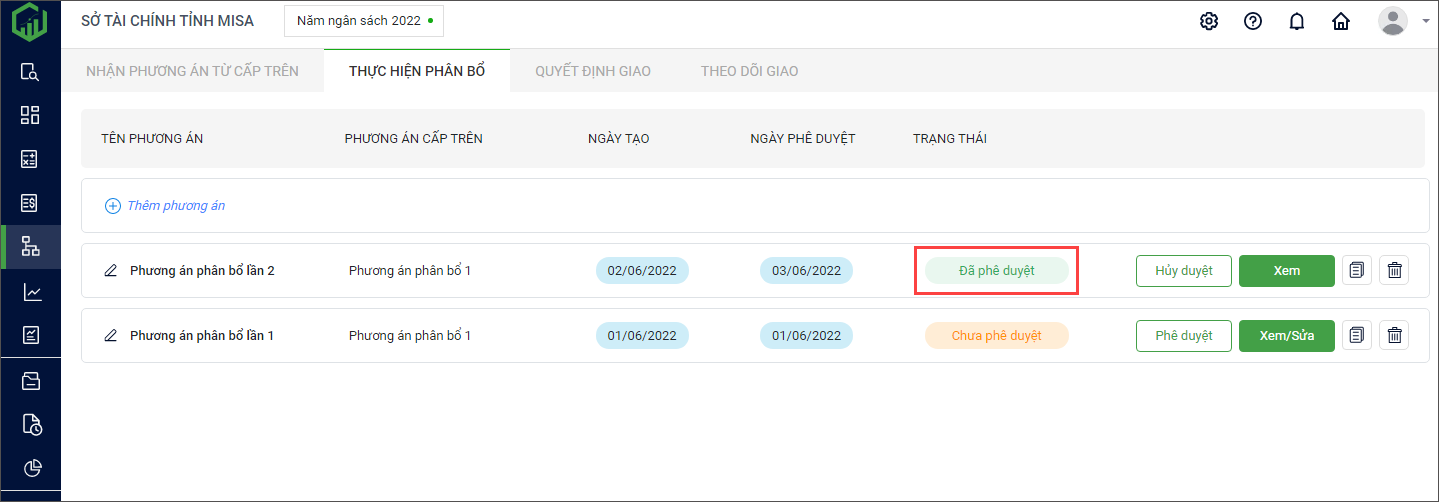Delete Phương án phân bổ lần 2
The width and height of the screenshot is (1439, 502).
pyautogui.click(x=1394, y=271)
